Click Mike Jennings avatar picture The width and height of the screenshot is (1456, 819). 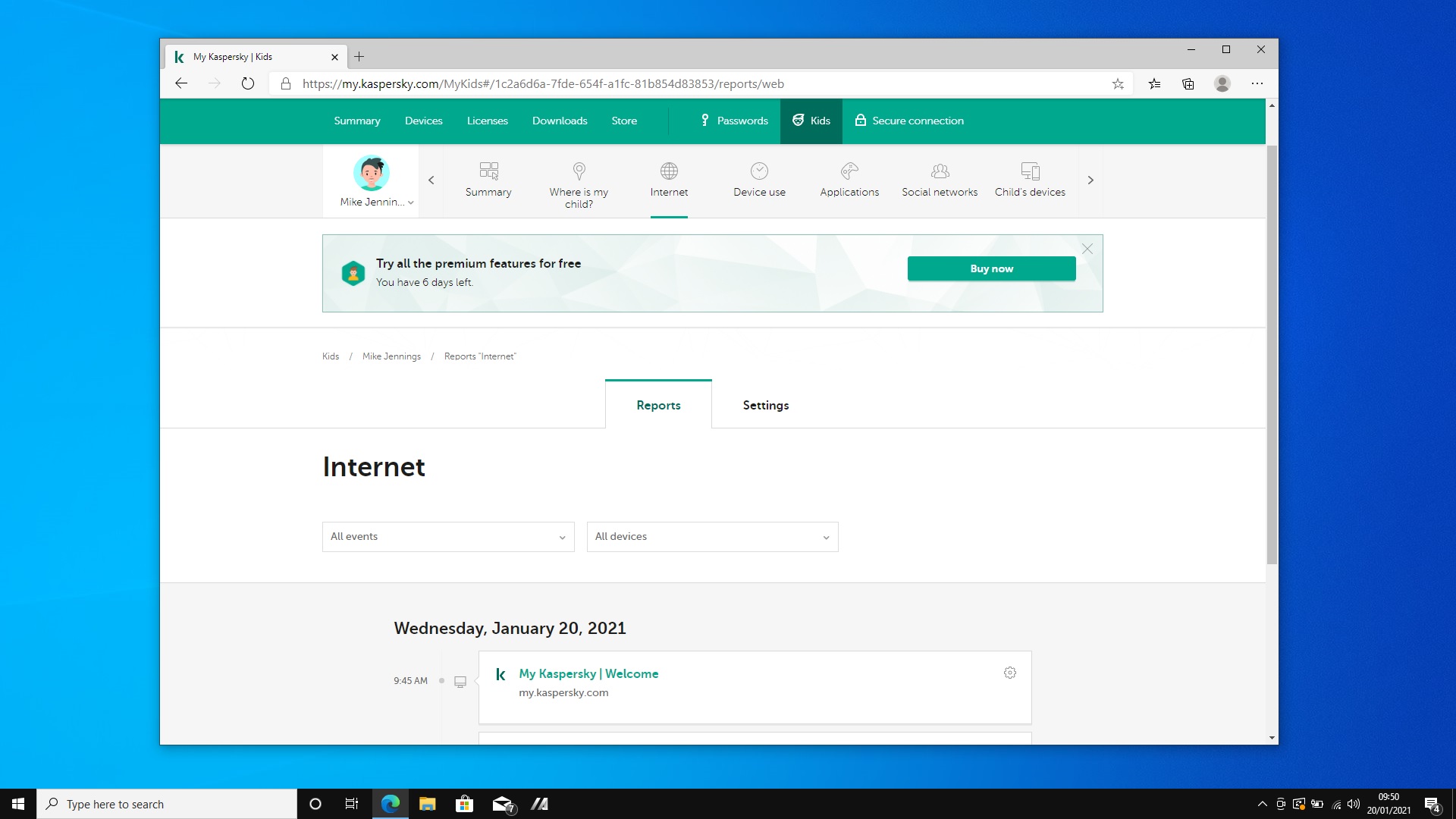[x=372, y=174]
